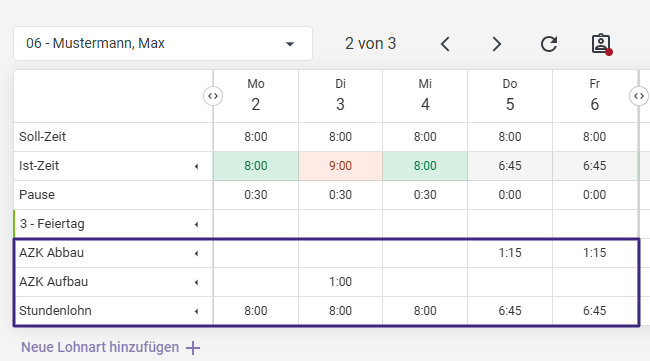
Task: Click the plus icon to add Lohnart
Action: (x=193, y=348)
